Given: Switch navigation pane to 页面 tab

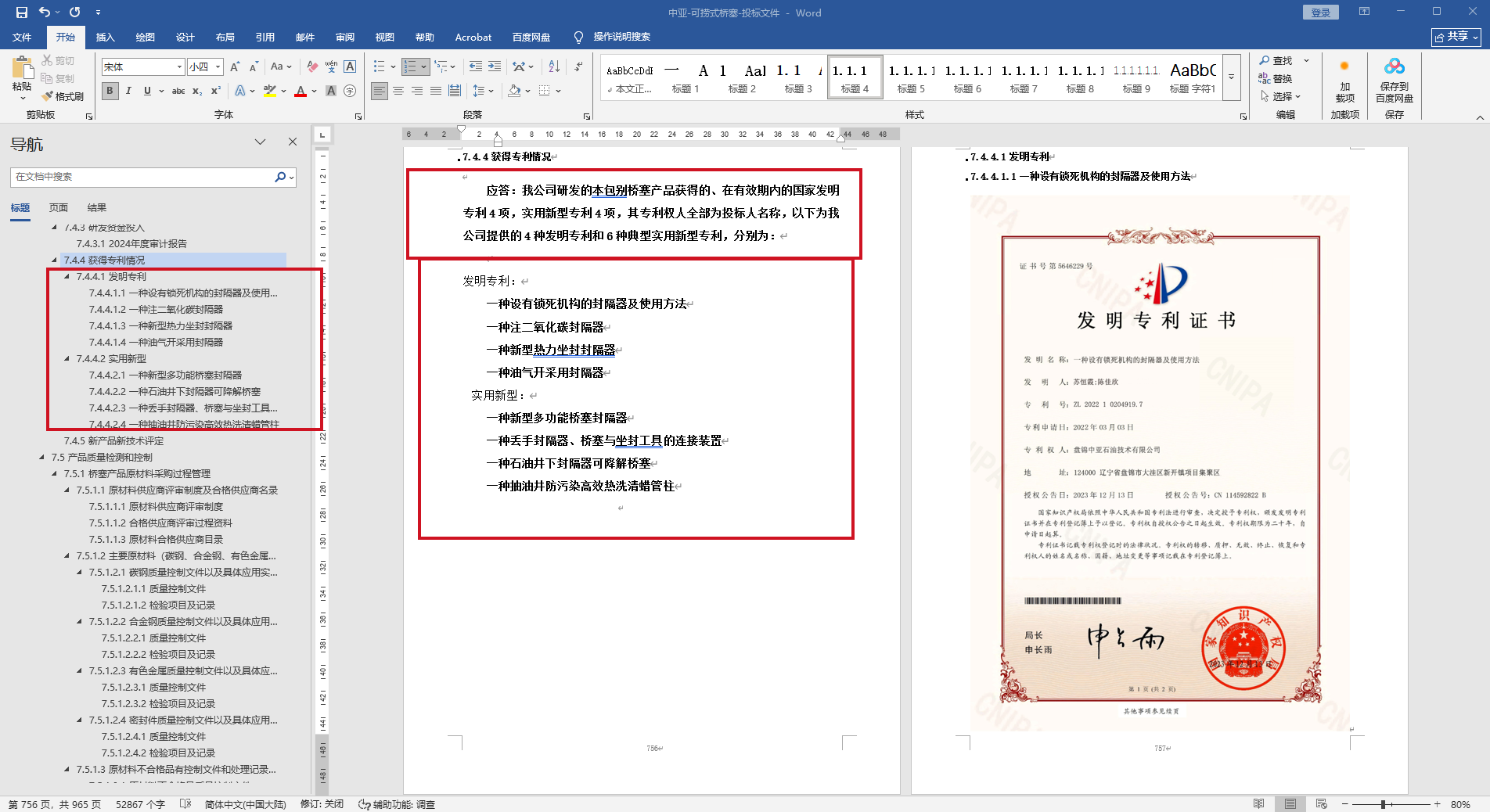Looking at the screenshot, I should tap(59, 207).
